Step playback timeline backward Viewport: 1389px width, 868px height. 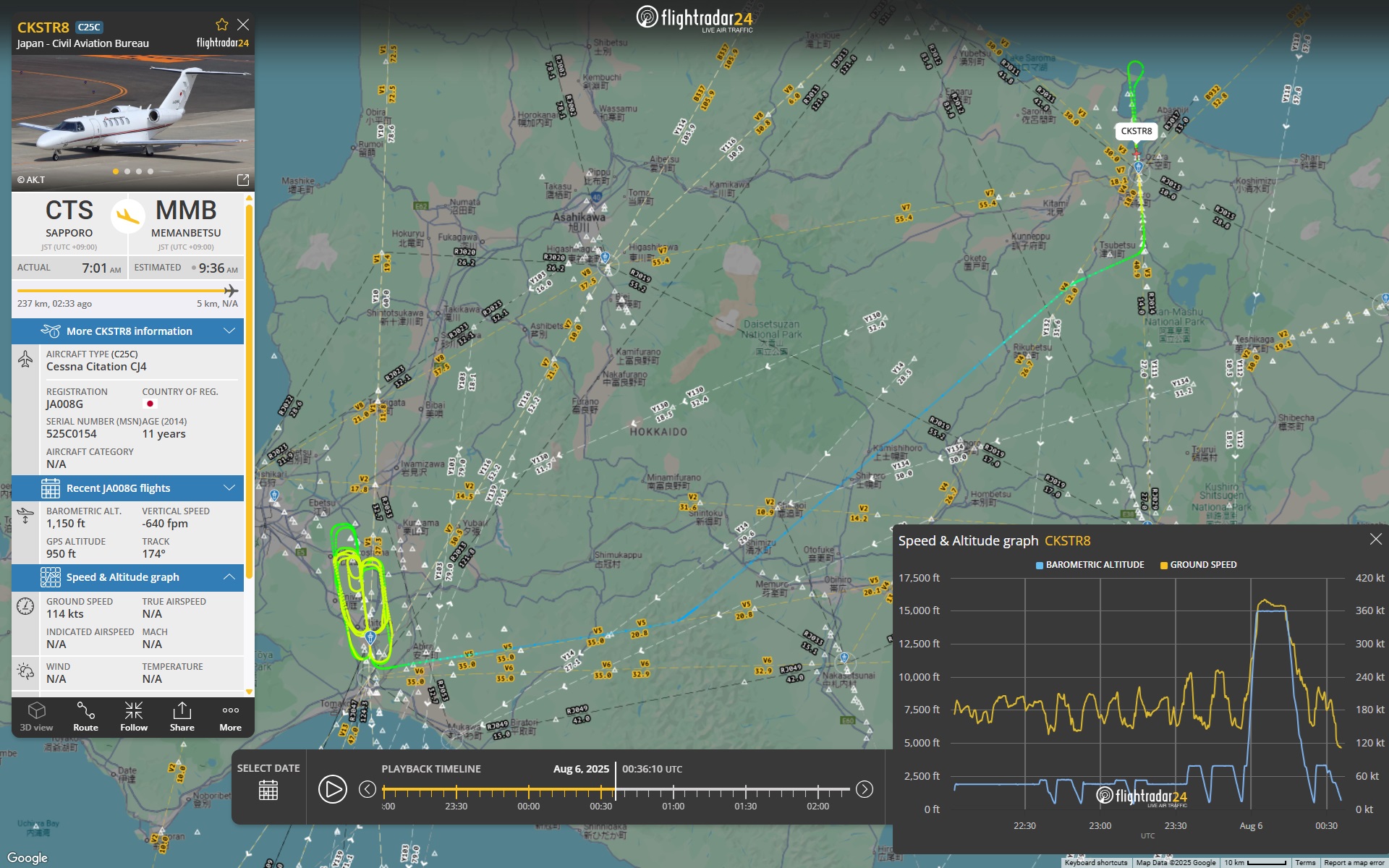[368, 789]
